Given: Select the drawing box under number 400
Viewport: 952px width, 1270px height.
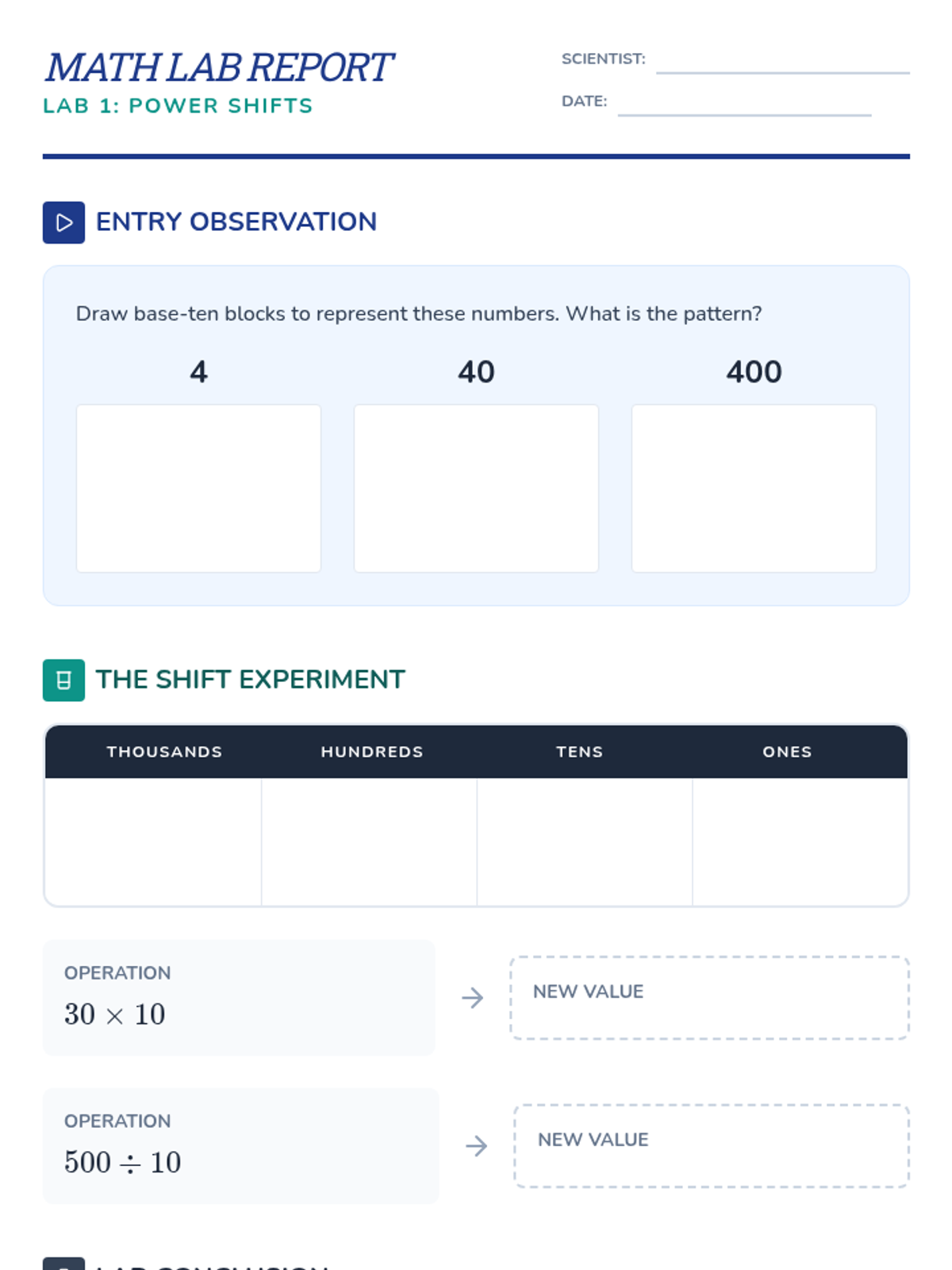Looking at the screenshot, I should tap(754, 488).
